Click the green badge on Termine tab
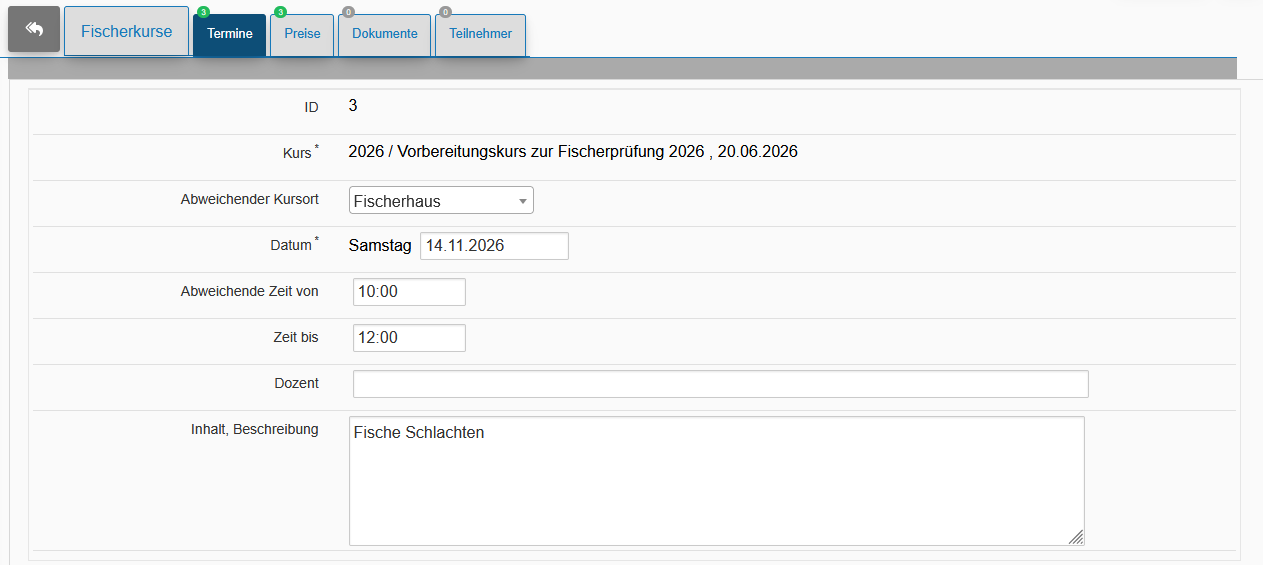The height and width of the screenshot is (565, 1263). pyautogui.click(x=203, y=12)
